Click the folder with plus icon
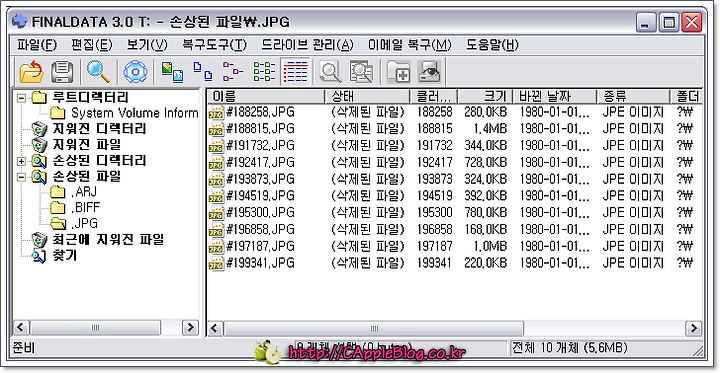720x373 pixels. (399, 72)
